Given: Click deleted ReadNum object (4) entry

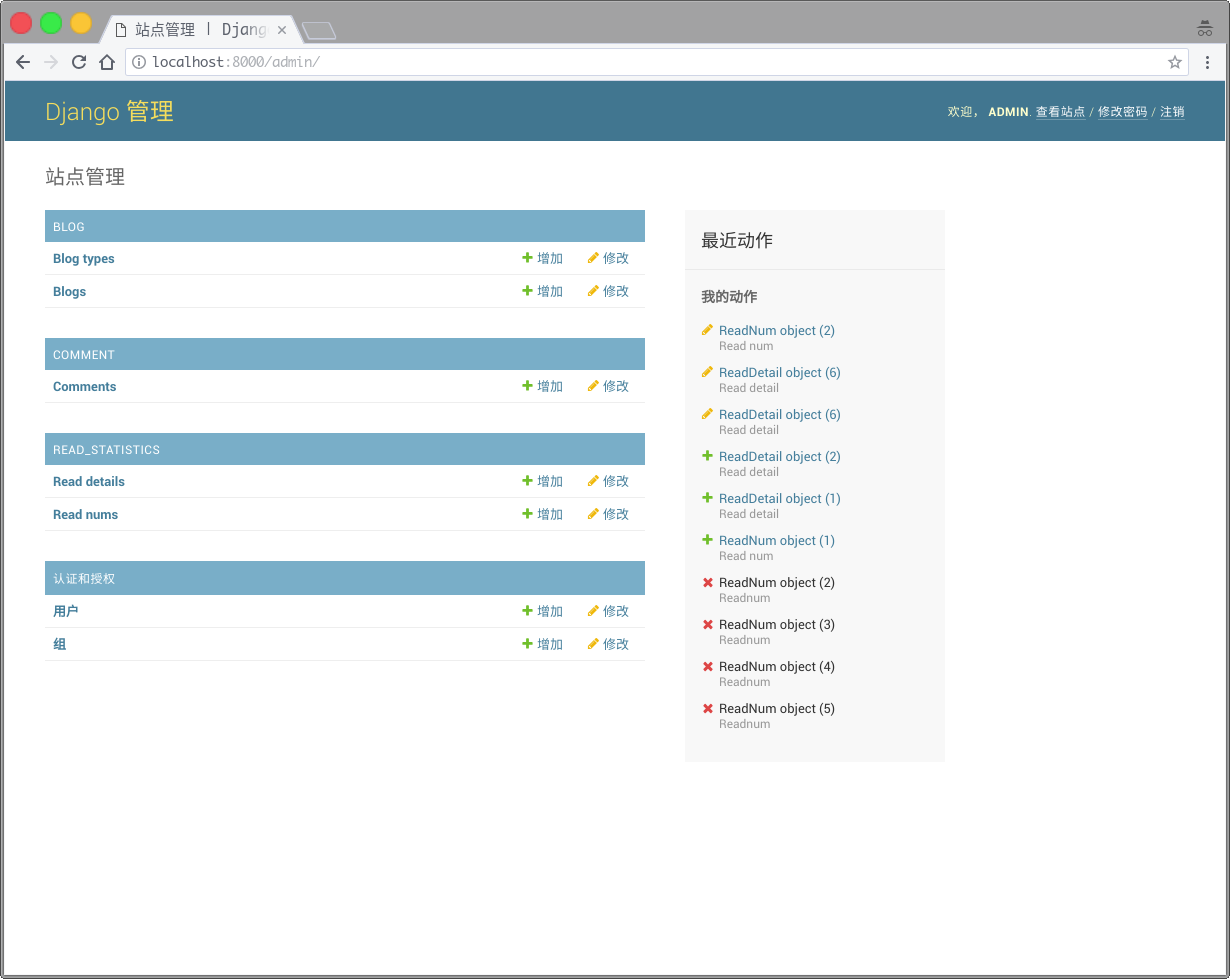Looking at the screenshot, I should 777,667.
